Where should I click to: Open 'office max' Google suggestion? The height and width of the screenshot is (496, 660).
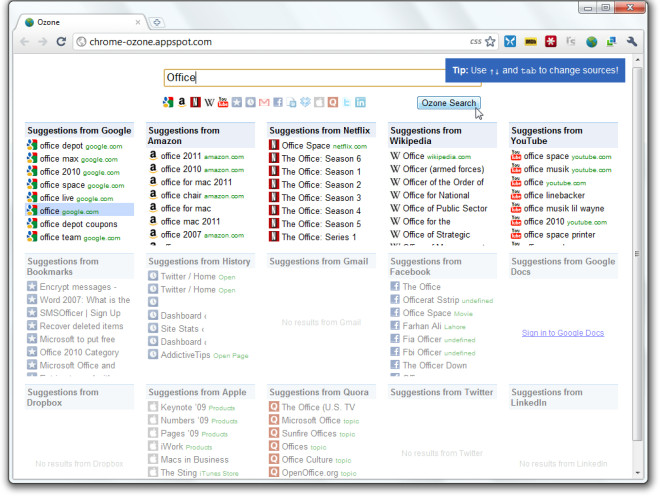click(x=80, y=159)
